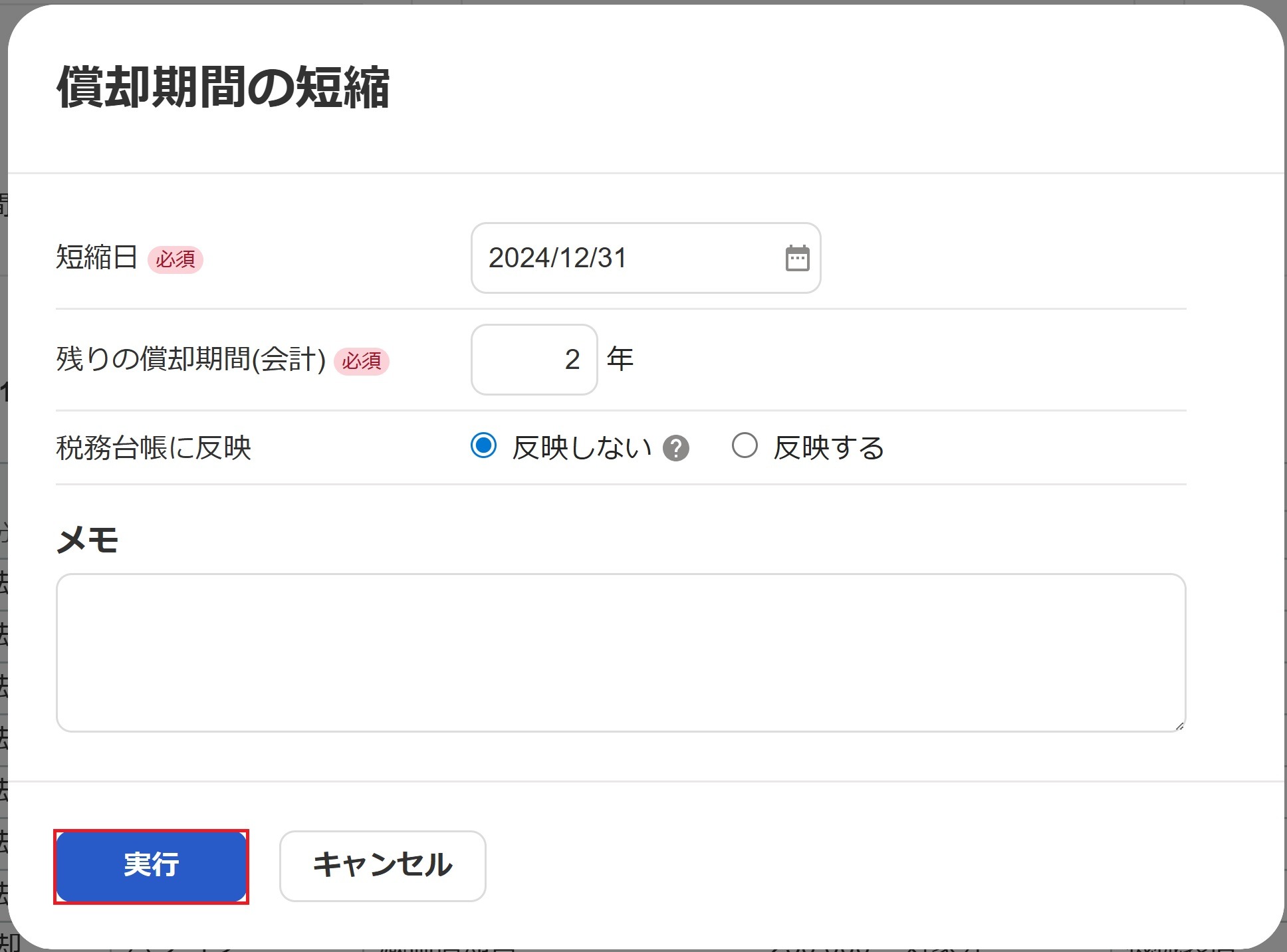
Task: Select the 反映しない radio button
Action: [x=483, y=445]
